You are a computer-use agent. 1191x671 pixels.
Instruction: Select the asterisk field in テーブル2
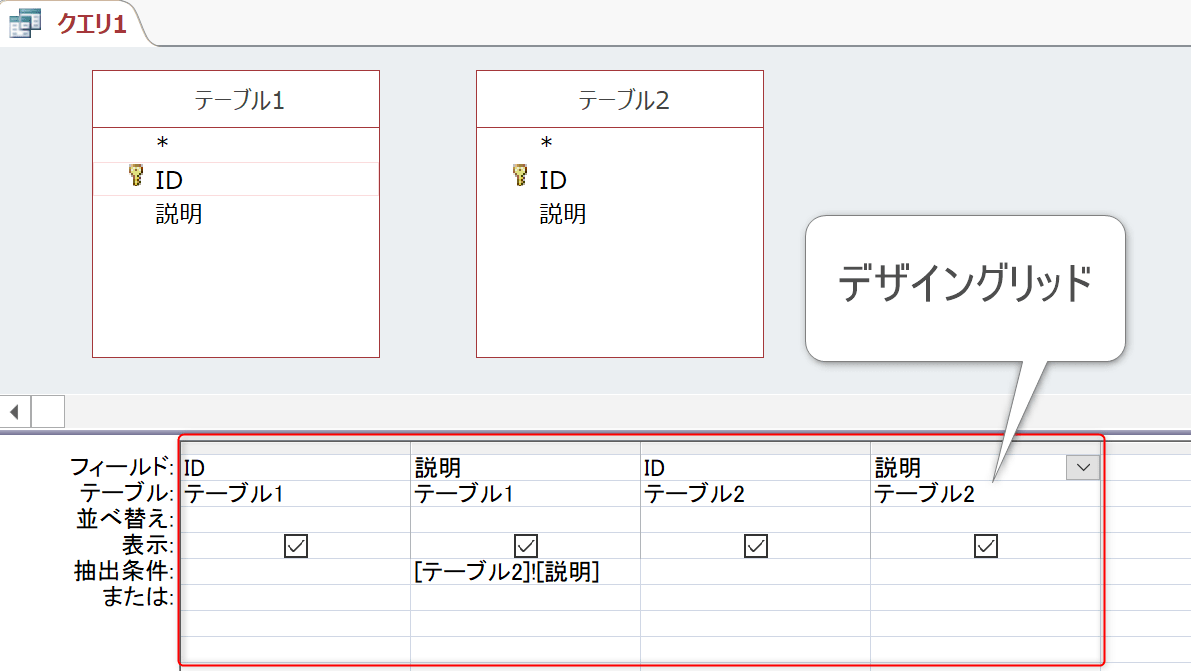(x=546, y=145)
